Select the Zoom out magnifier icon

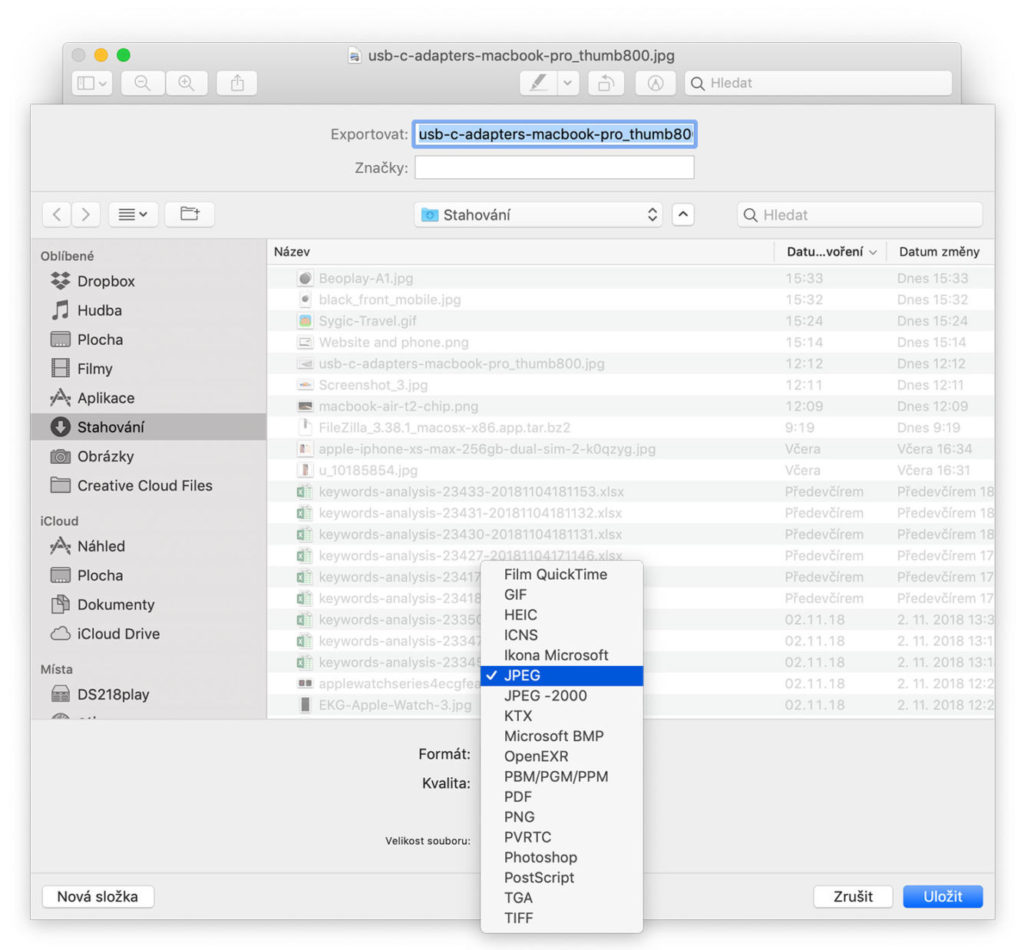click(x=143, y=83)
